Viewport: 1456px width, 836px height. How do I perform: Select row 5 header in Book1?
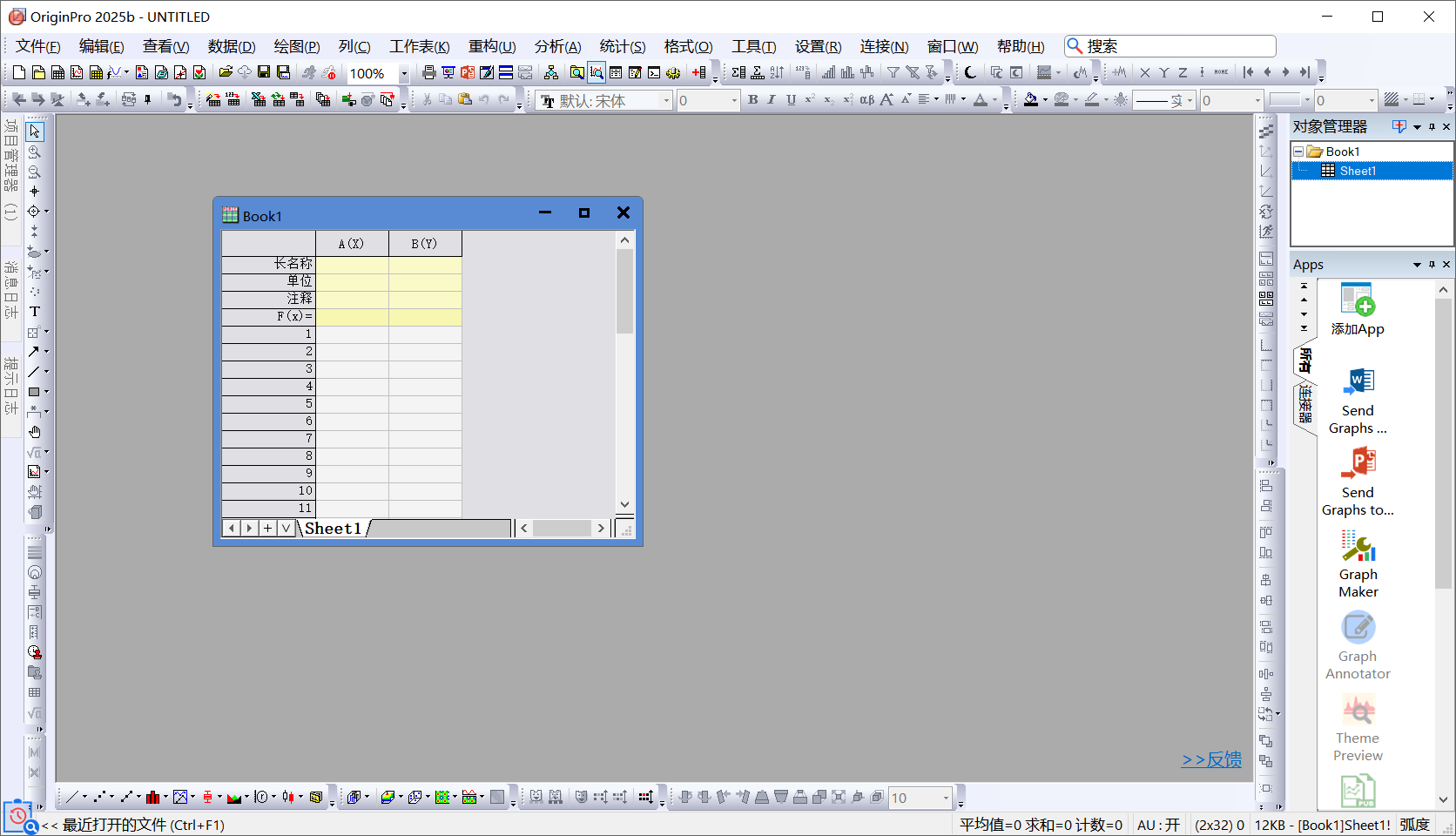(269, 404)
